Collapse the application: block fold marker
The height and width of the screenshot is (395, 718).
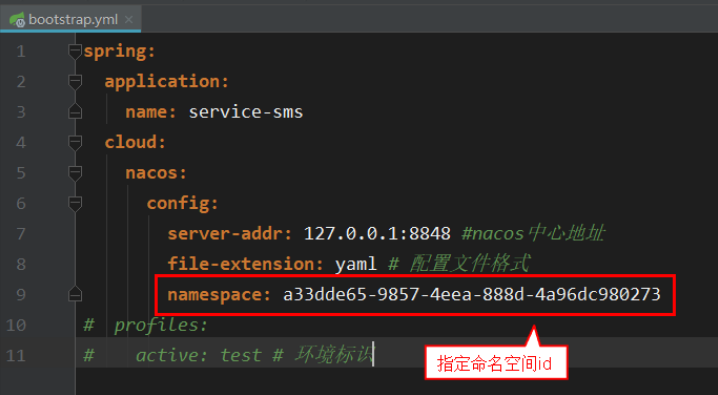[75, 81]
